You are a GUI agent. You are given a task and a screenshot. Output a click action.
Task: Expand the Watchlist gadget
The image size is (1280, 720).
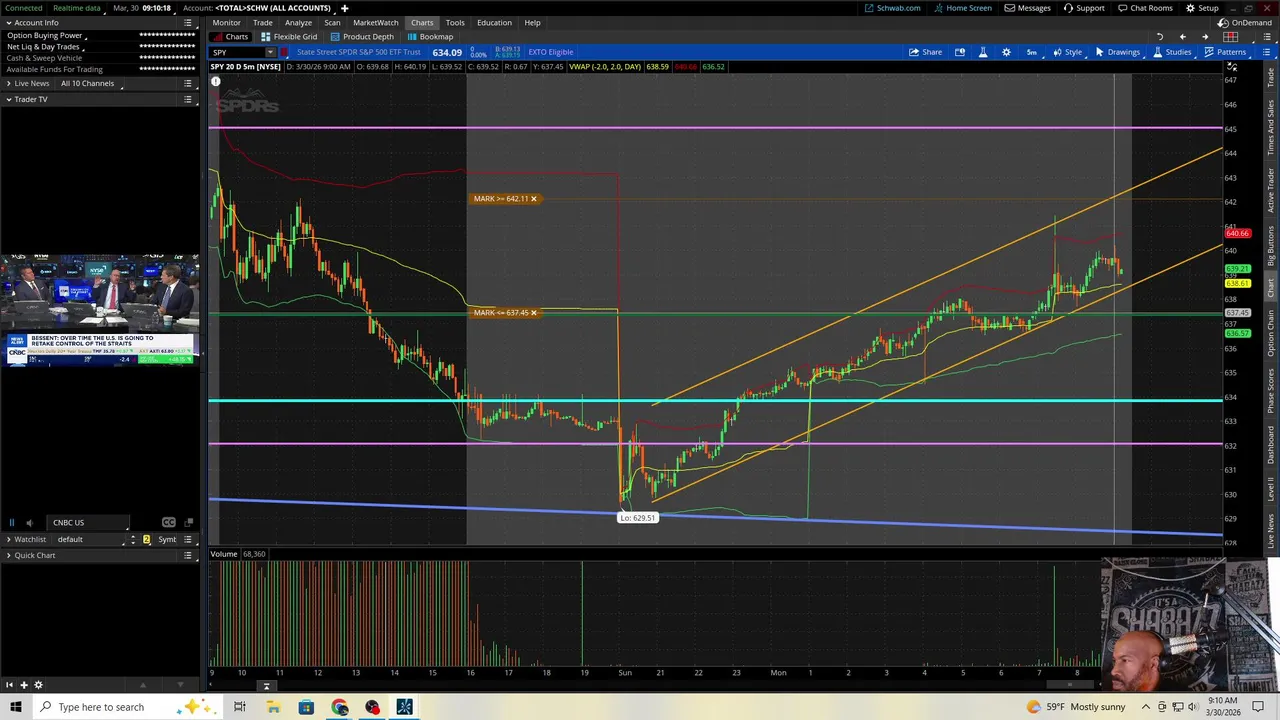tap(9, 539)
